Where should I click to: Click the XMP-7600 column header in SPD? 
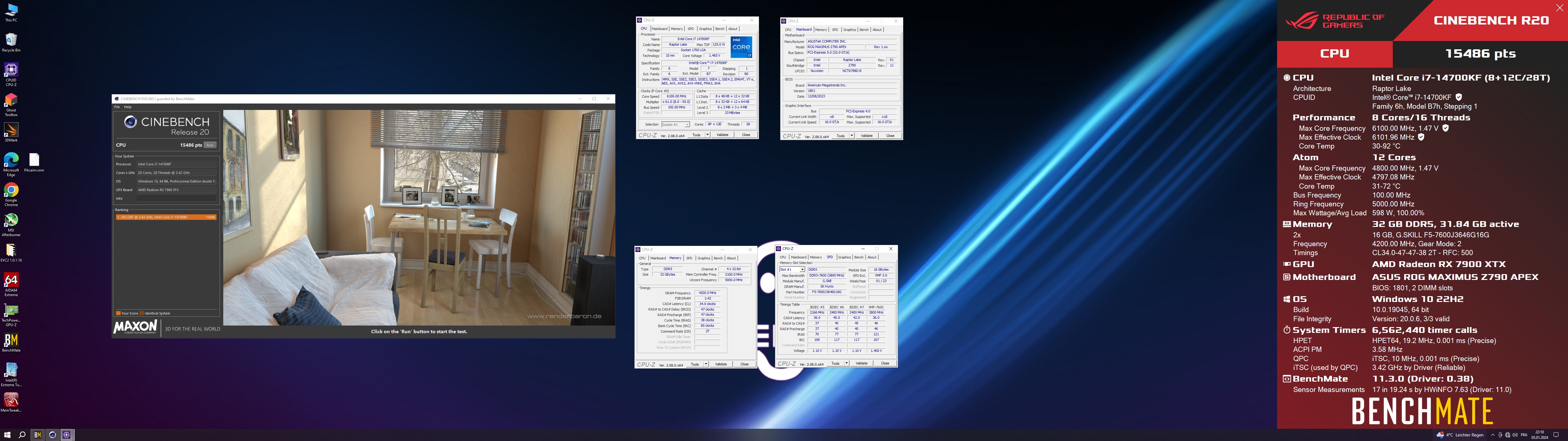click(x=876, y=307)
